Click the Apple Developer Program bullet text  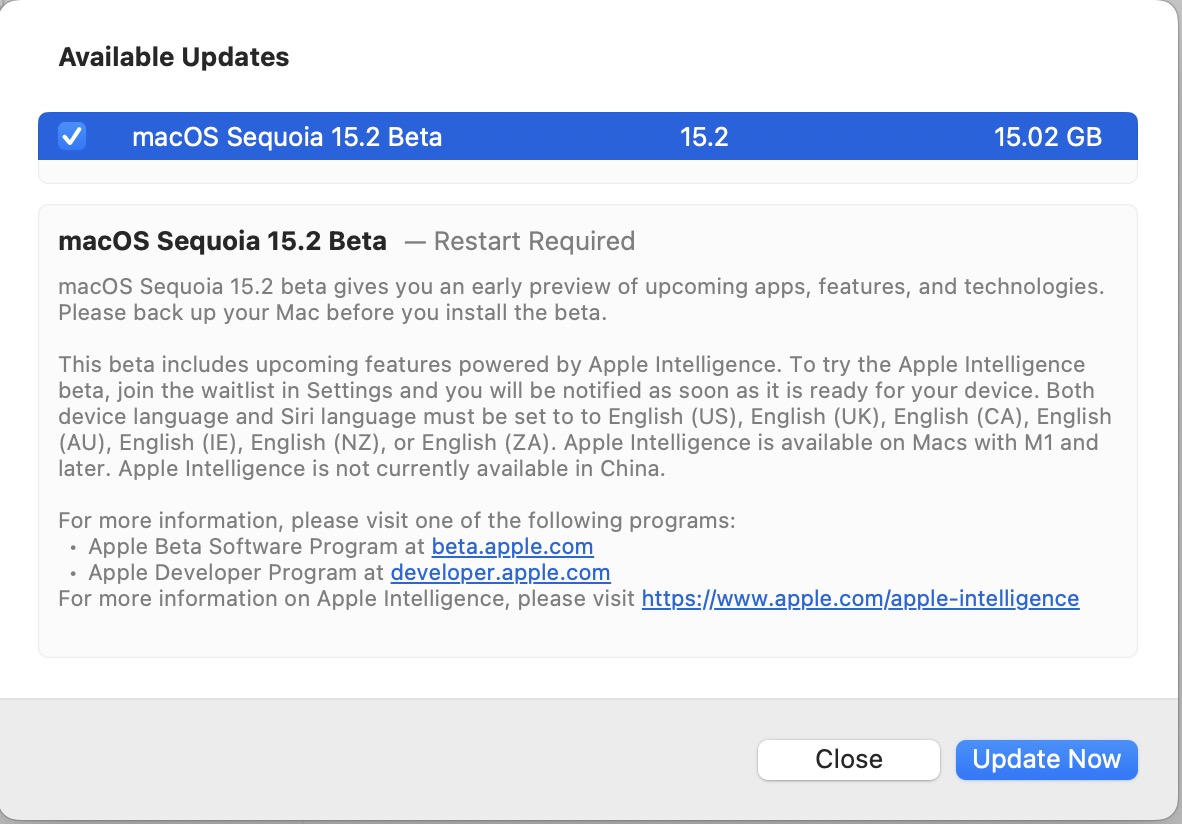pos(238,573)
